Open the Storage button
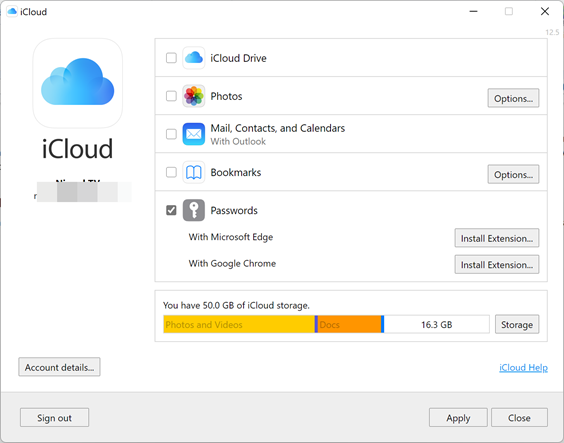 point(517,324)
